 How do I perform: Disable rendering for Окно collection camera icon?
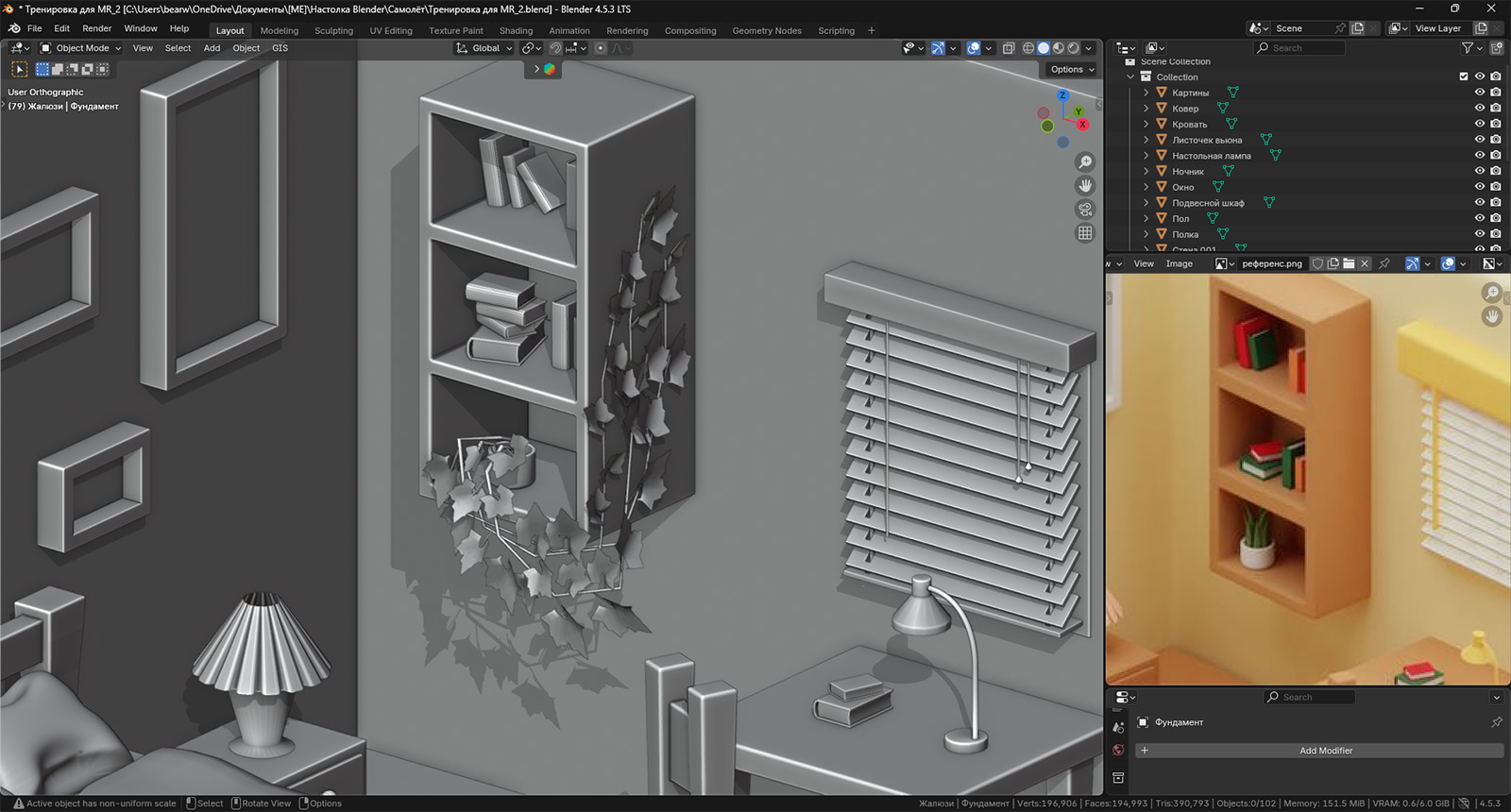coord(1496,187)
